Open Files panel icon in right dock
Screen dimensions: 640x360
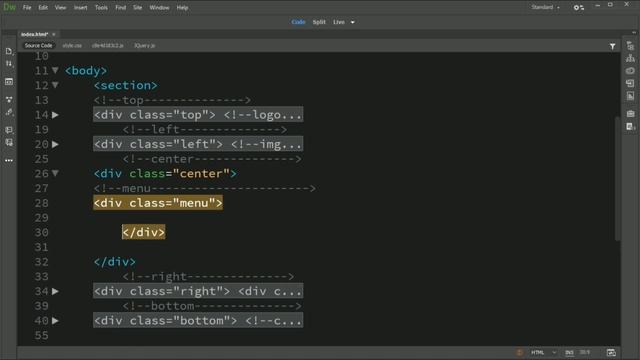click(630, 46)
